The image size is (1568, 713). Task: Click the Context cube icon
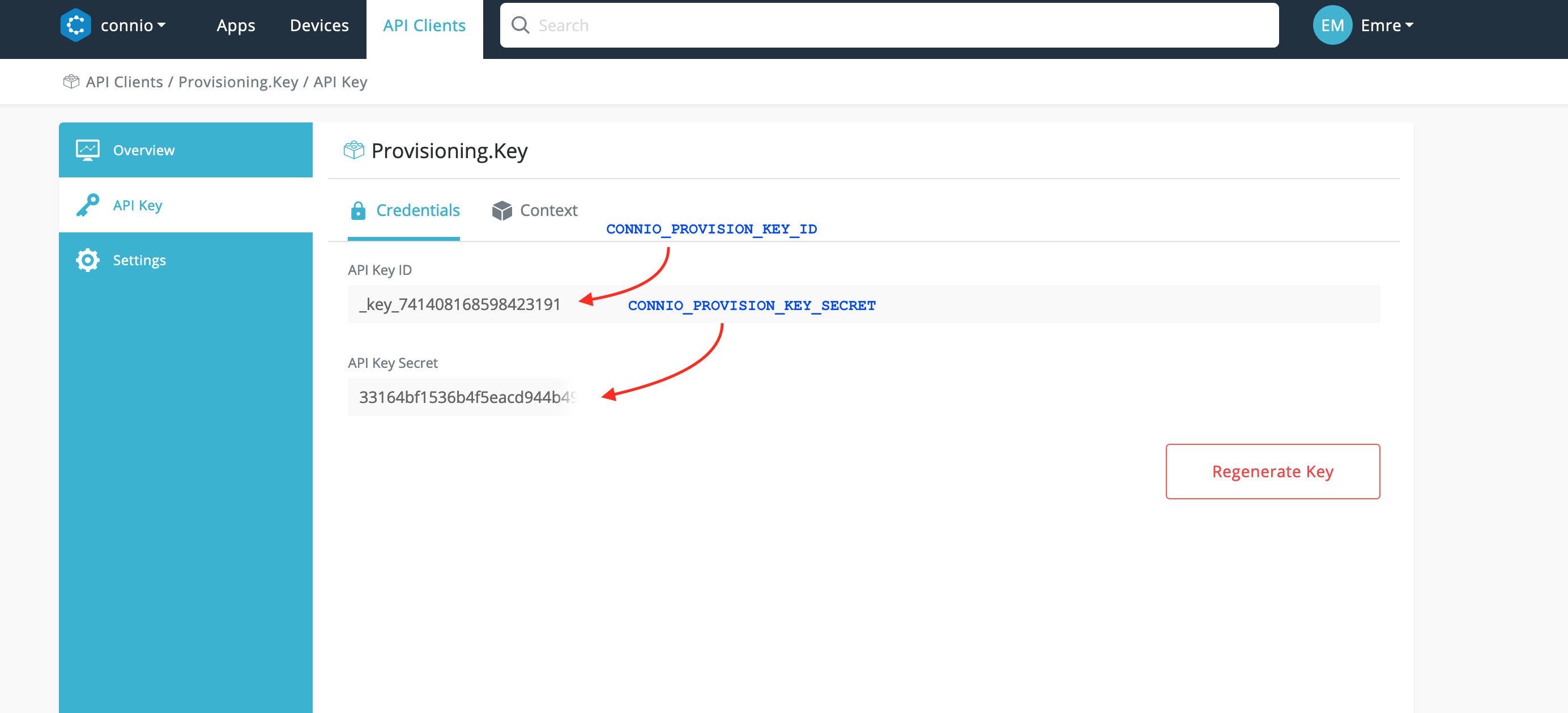[x=501, y=211]
